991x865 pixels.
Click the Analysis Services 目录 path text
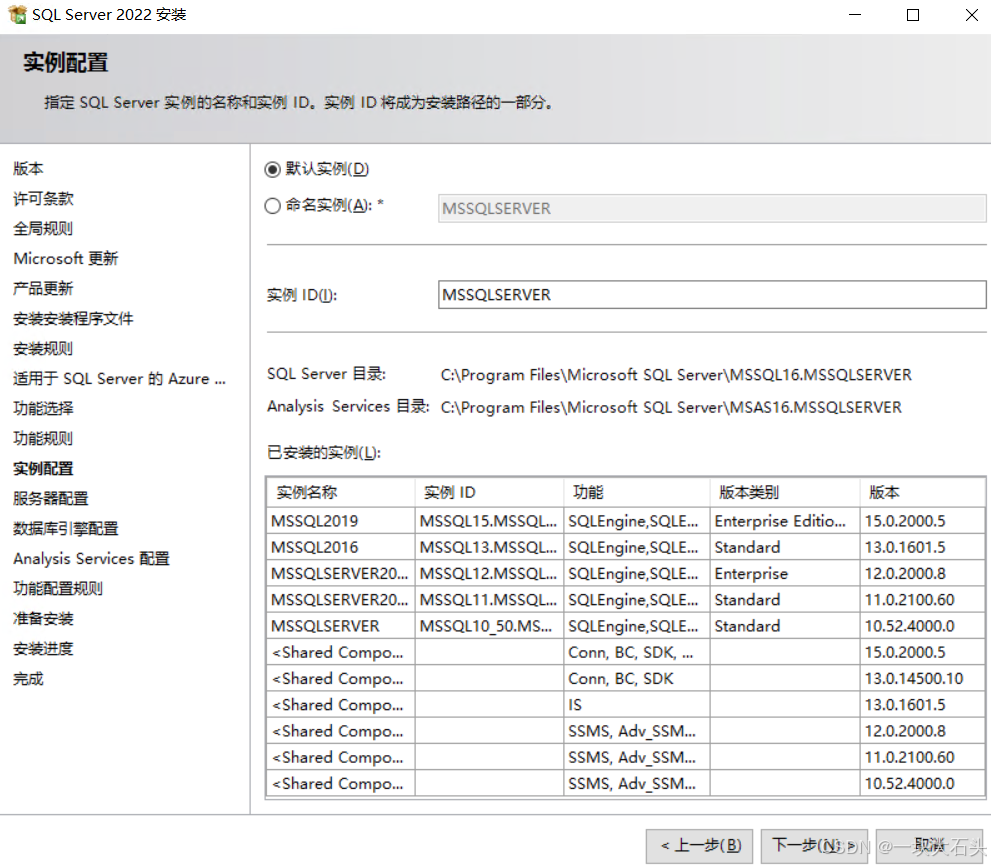click(x=671, y=408)
